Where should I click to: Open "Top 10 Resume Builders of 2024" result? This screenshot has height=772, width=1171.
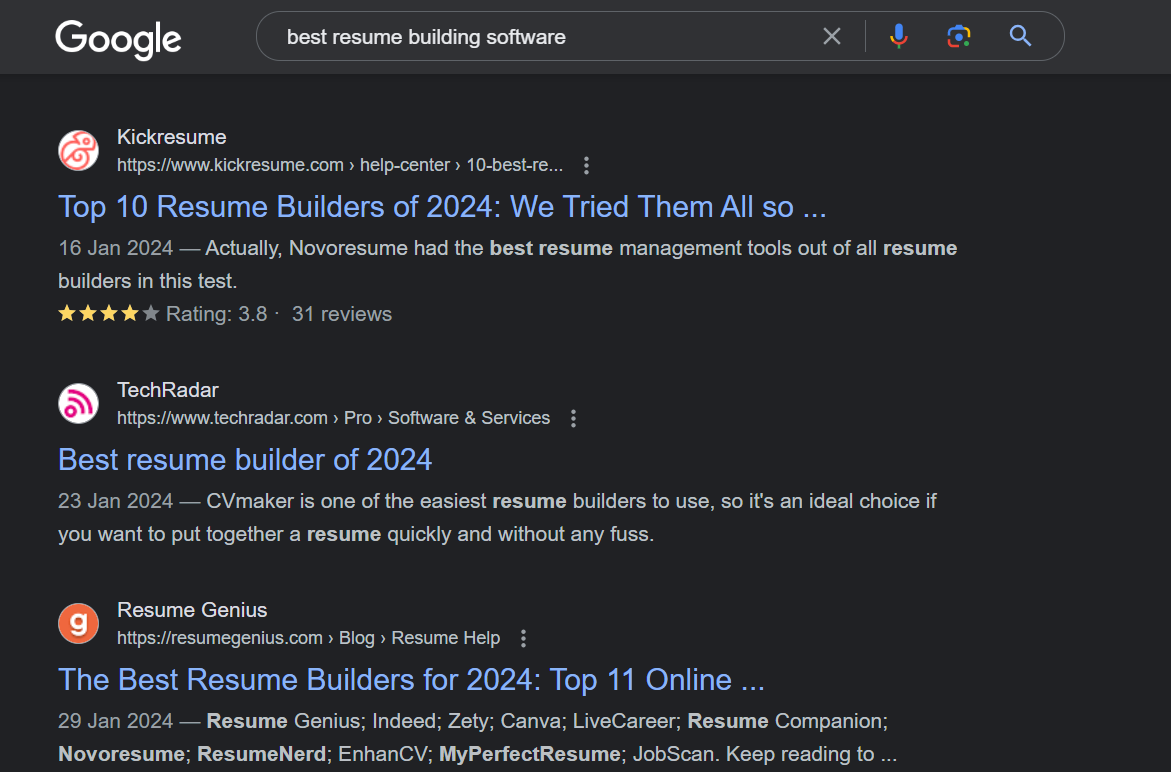(442, 207)
